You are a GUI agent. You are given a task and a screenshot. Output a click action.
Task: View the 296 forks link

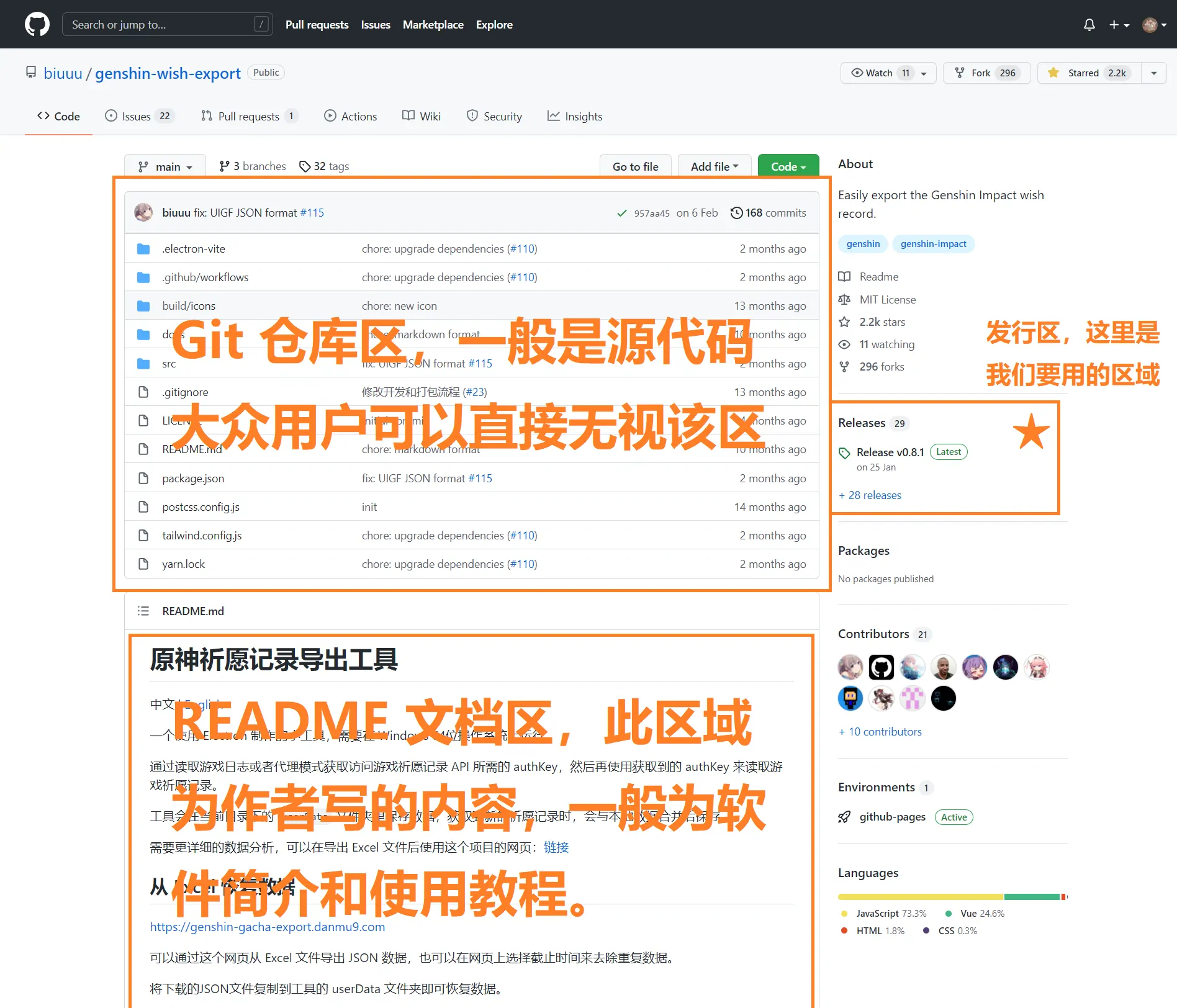pos(871,367)
